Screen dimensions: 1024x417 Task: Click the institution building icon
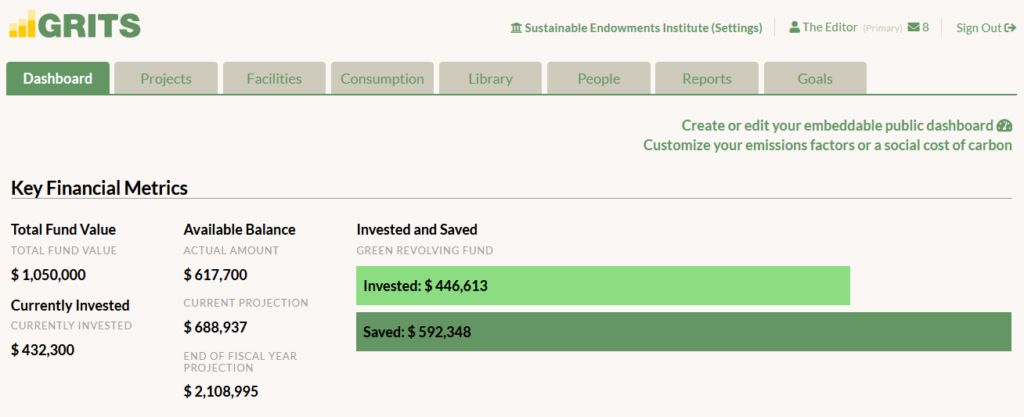tap(516, 28)
